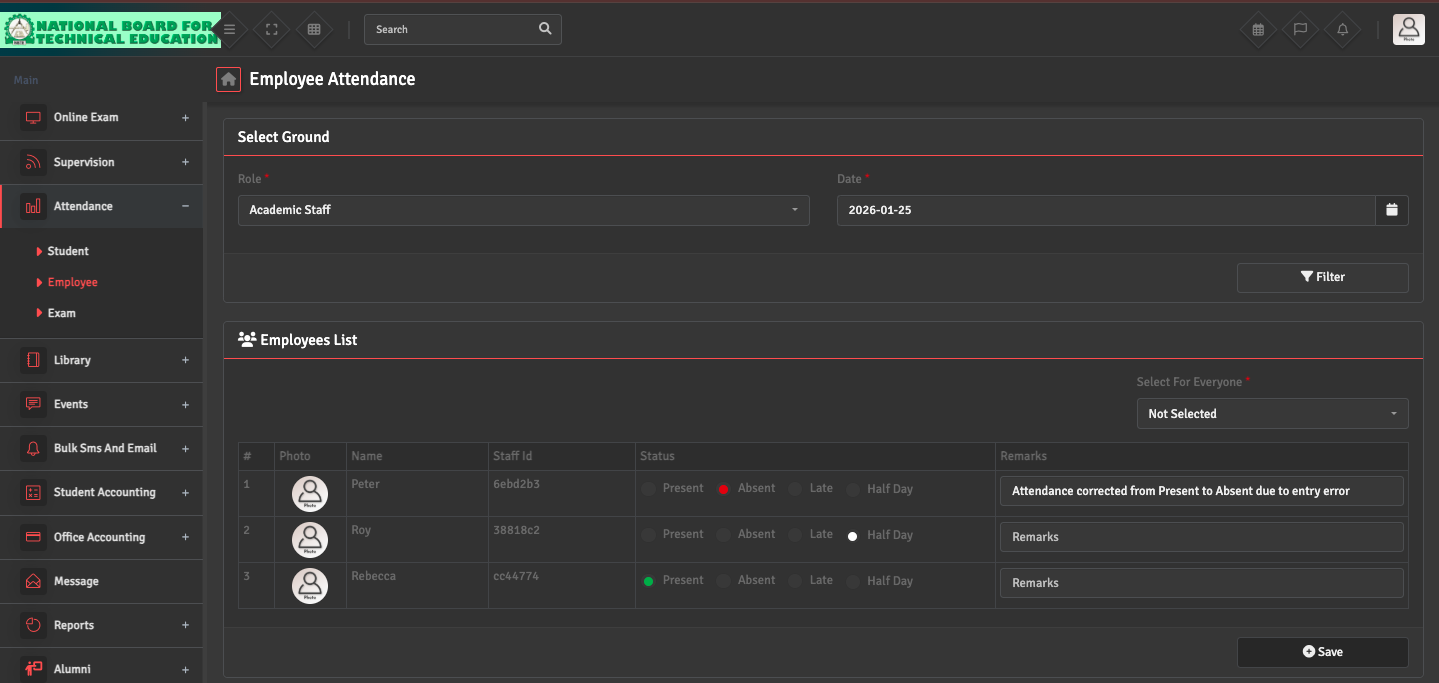Click the flag icon in header
This screenshot has width=1439, height=683.
1300,30
